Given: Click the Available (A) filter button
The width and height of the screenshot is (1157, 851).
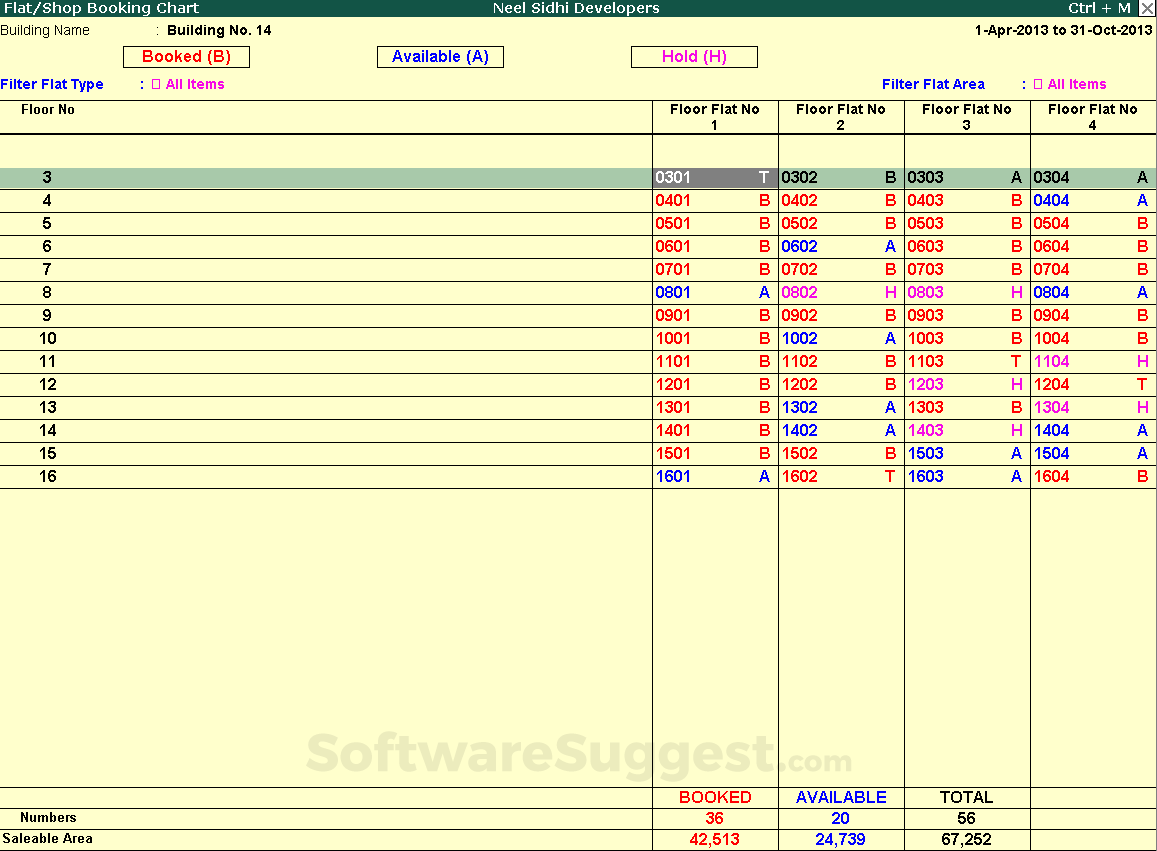Looking at the screenshot, I should coord(440,57).
